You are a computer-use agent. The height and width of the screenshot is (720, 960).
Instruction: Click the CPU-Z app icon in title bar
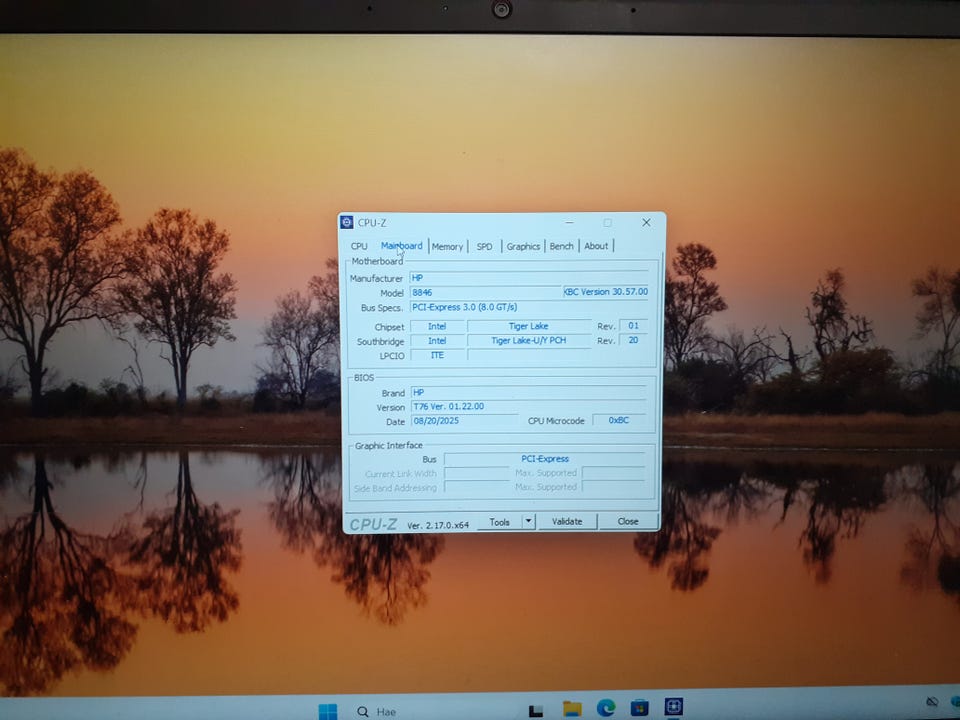(x=347, y=222)
